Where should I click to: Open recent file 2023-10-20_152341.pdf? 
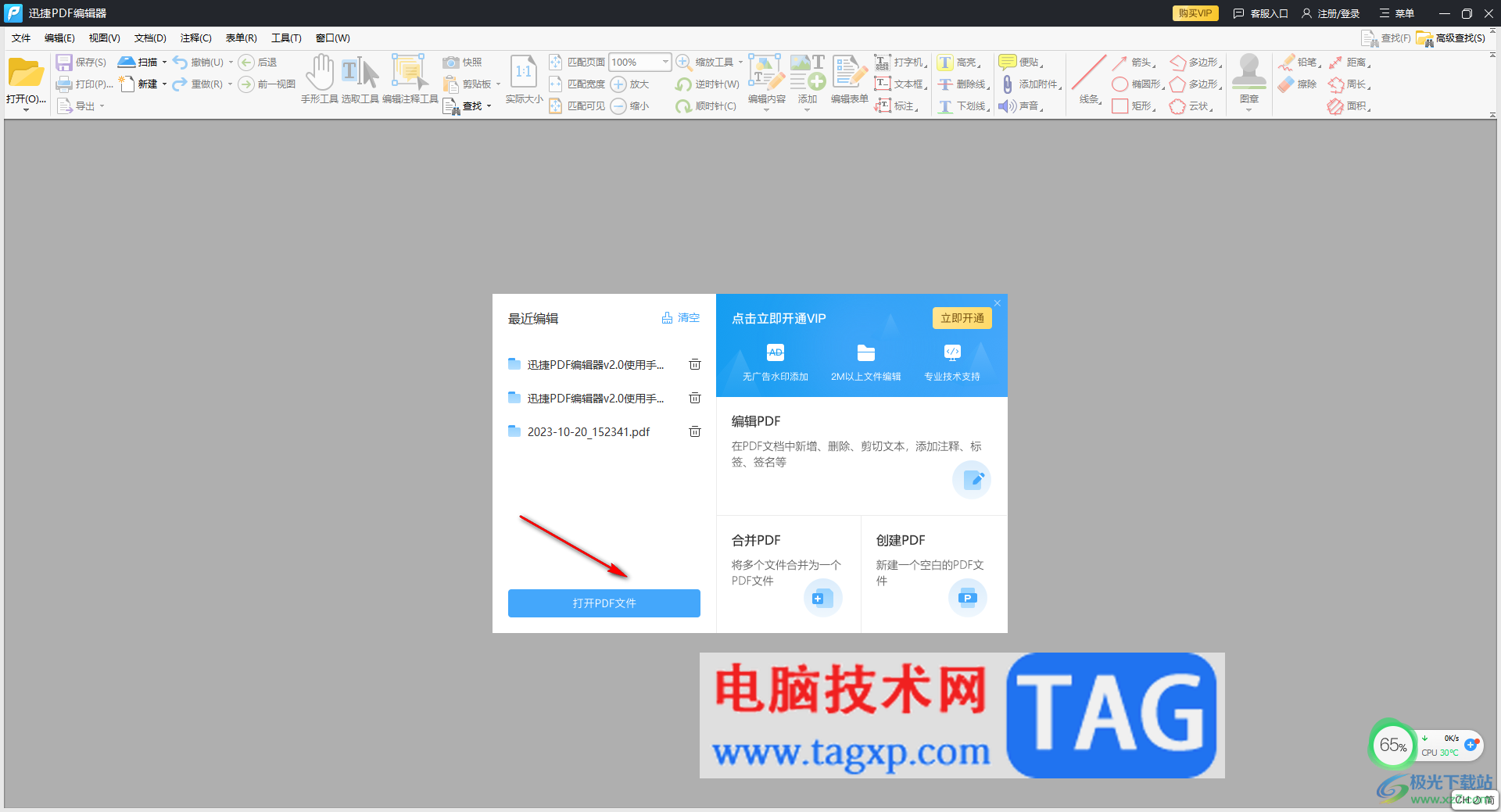(x=588, y=431)
